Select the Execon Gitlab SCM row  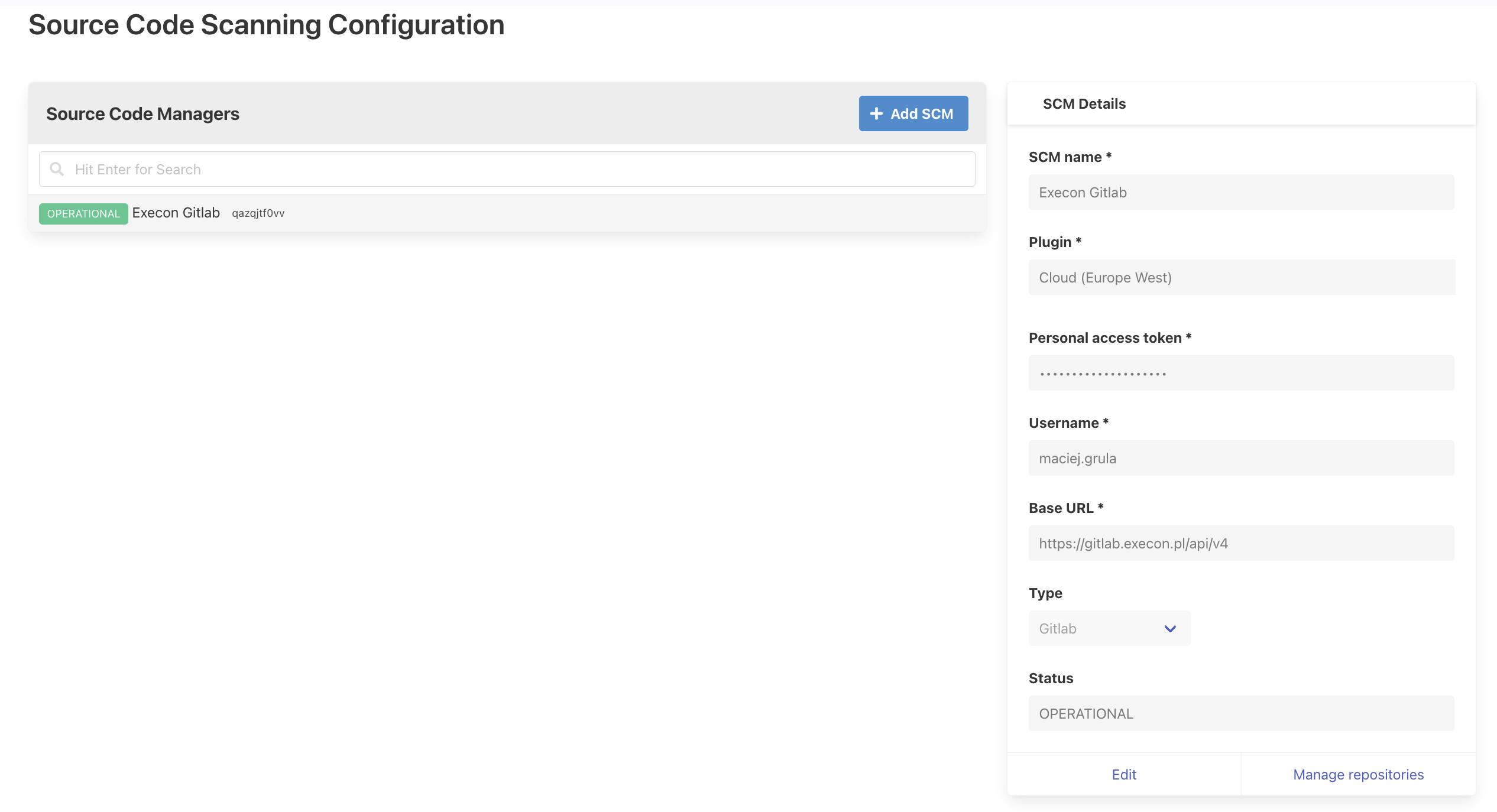pyautogui.click(x=507, y=213)
